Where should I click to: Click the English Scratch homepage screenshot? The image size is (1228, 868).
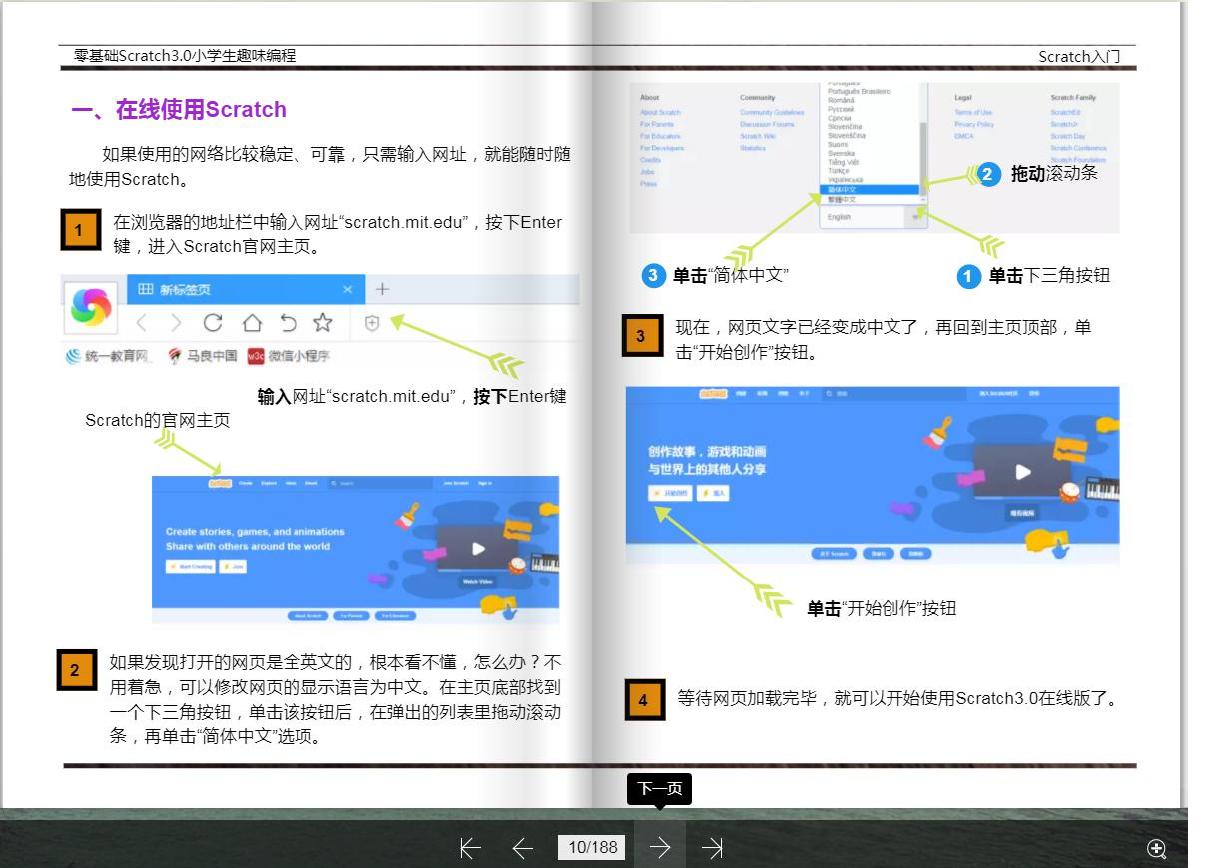click(x=355, y=549)
